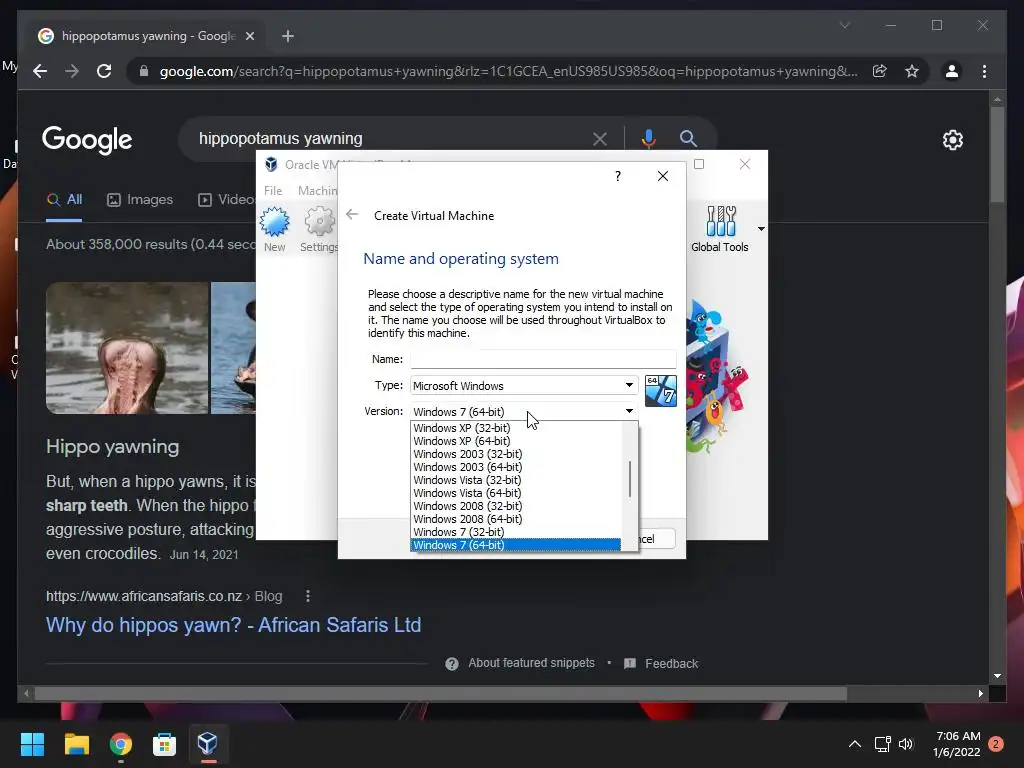1024x768 pixels.
Task: Click the Name text field
Action: pyautogui.click(x=543, y=359)
